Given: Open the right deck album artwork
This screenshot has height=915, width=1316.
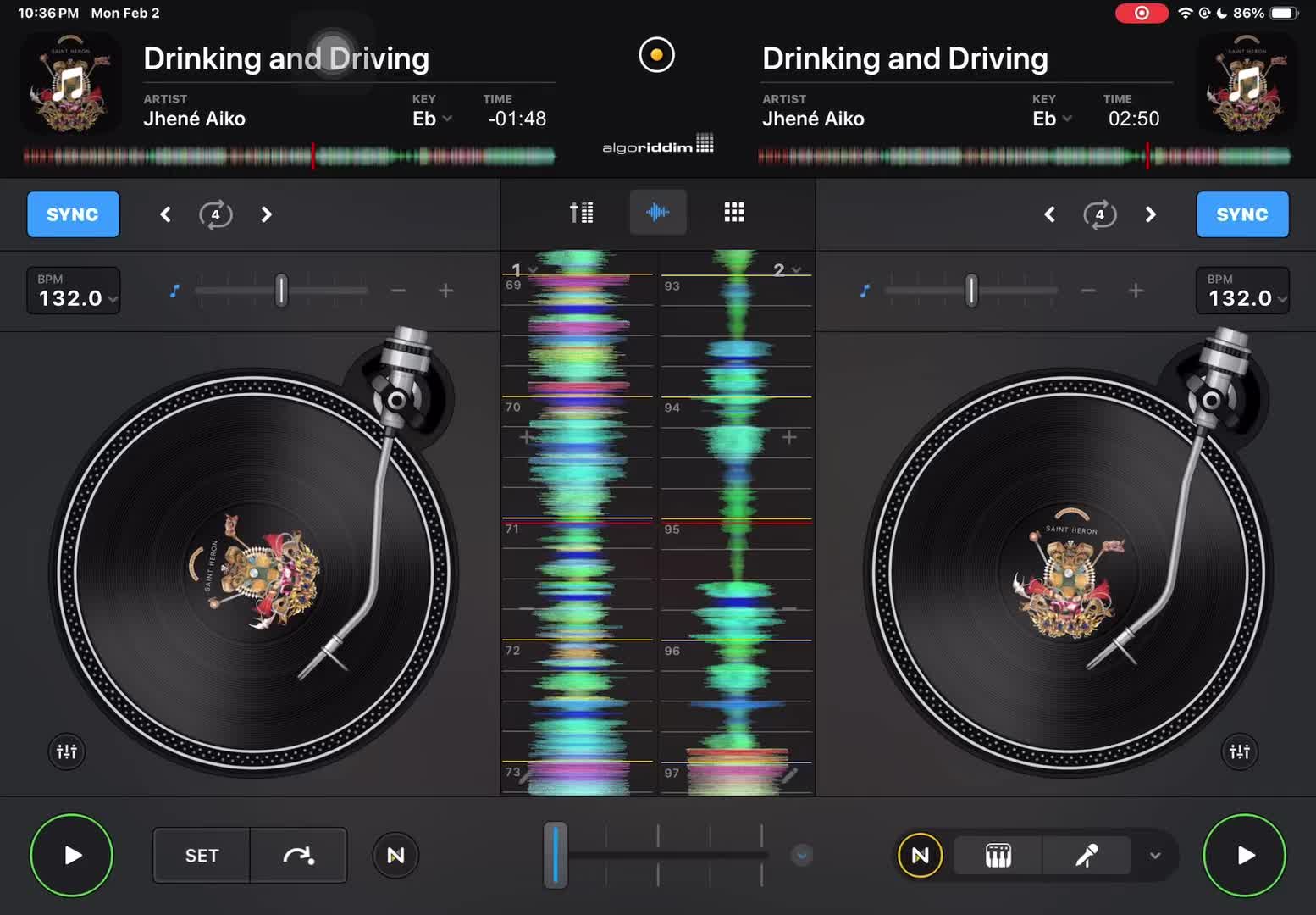Looking at the screenshot, I should point(1246,83).
